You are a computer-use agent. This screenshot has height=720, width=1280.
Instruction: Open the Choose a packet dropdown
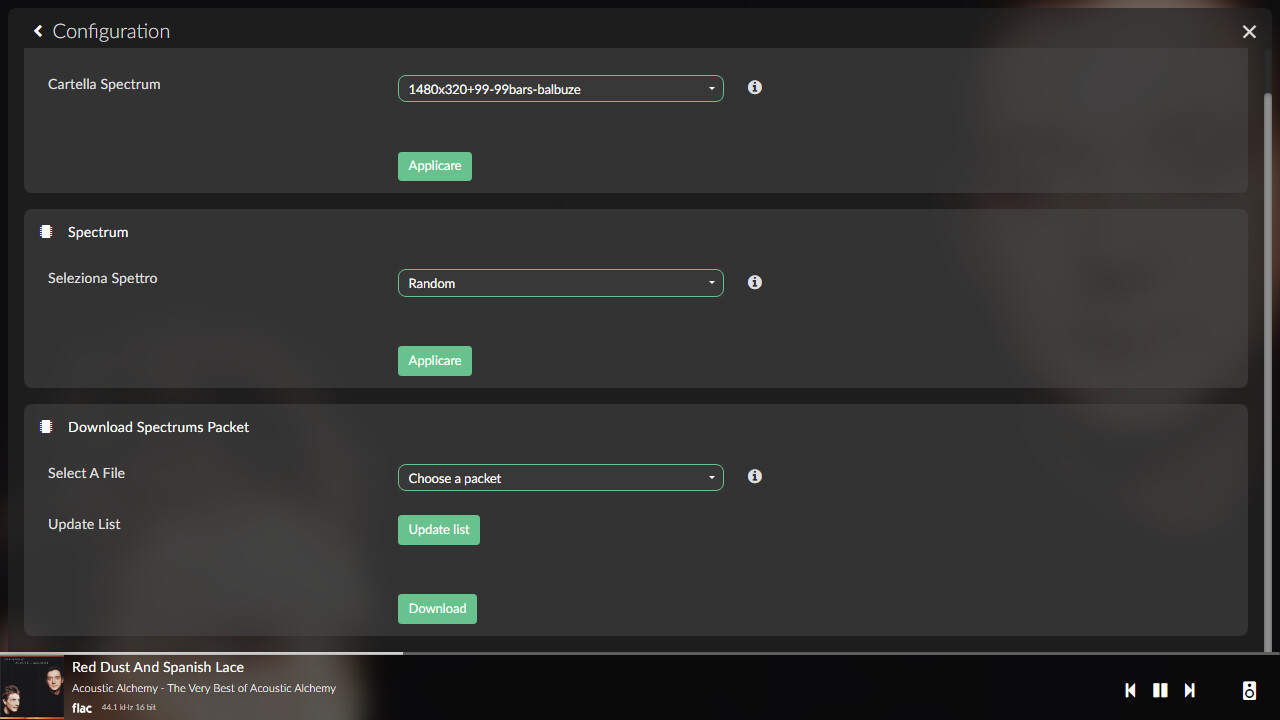560,478
